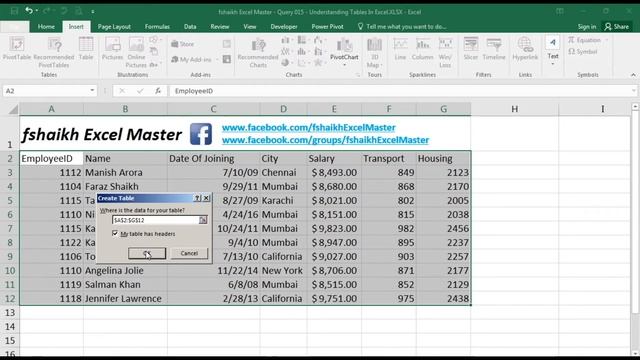Image resolution: width=640 pixels, height=360 pixels.
Task: Switch to the Page Layout tab
Action: click(114, 27)
